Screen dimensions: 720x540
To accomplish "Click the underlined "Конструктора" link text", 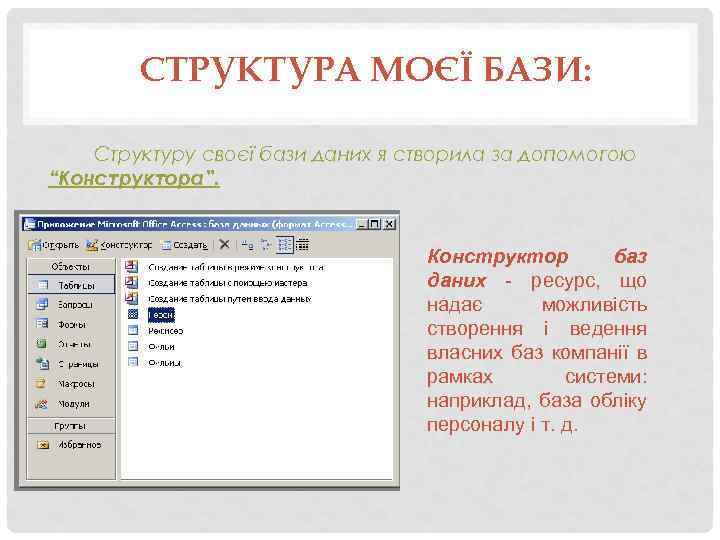I will point(134,179).
